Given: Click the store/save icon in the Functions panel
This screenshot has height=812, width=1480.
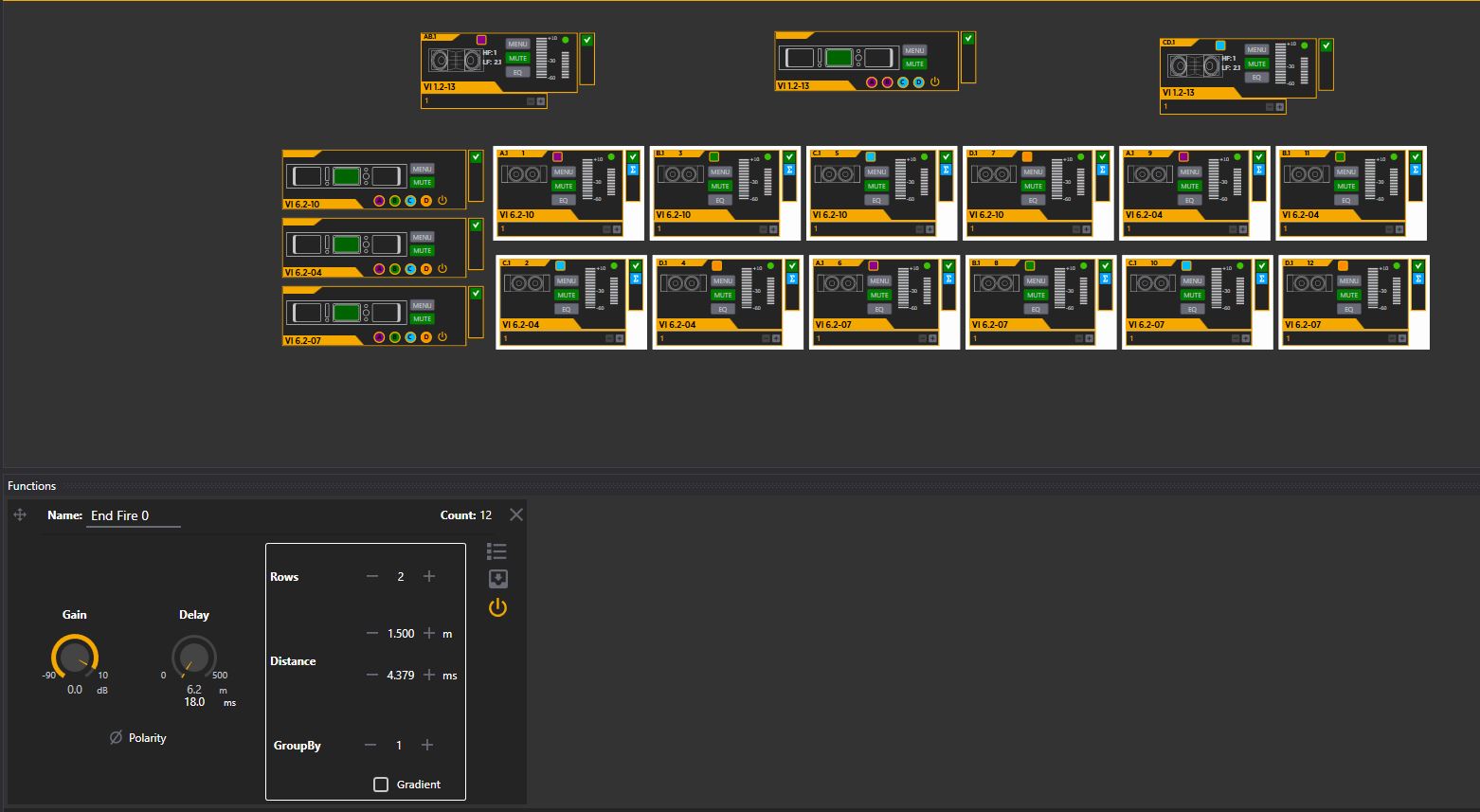Looking at the screenshot, I should (x=496, y=578).
